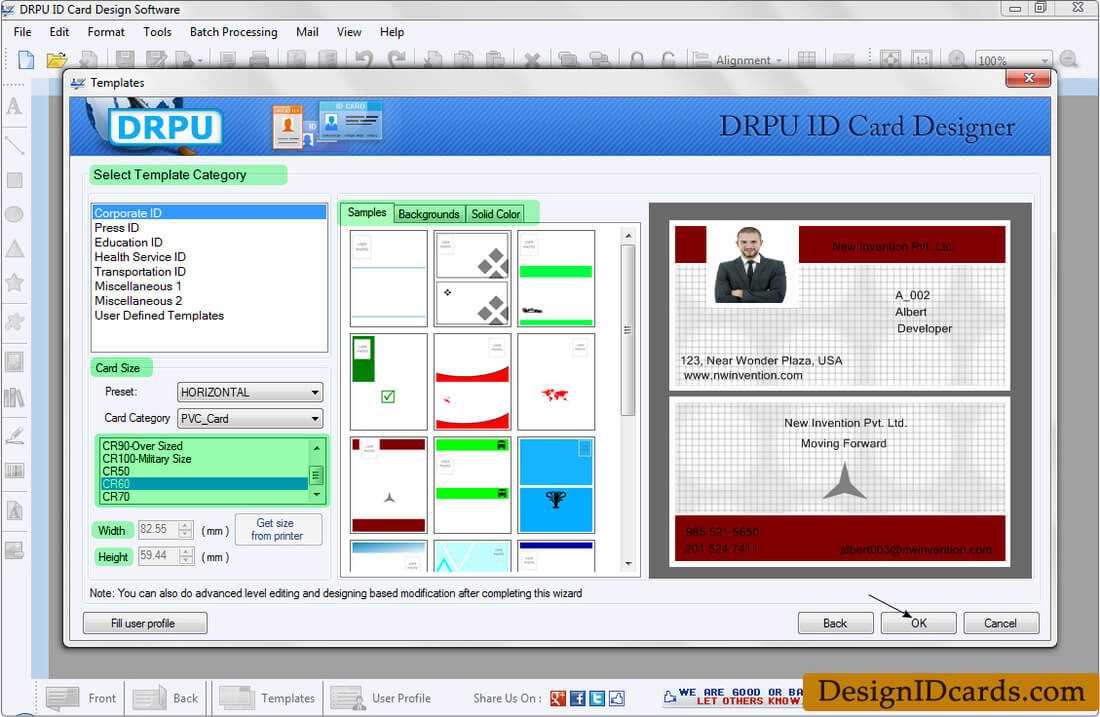Select the Signature pen tool in sidebar

(14, 435)
